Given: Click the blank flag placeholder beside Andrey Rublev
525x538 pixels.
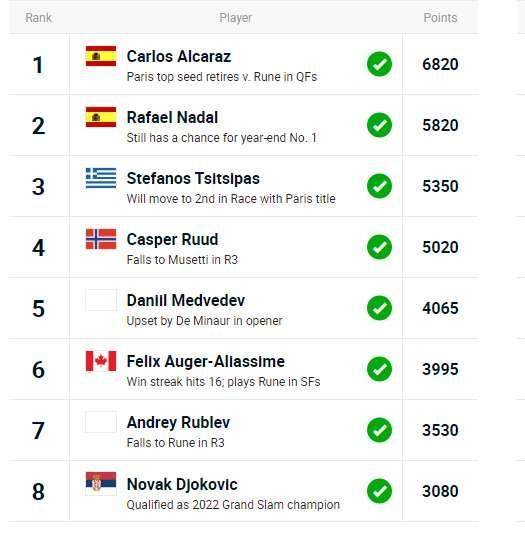Looking at the screenshot, I should coord(101,422).
